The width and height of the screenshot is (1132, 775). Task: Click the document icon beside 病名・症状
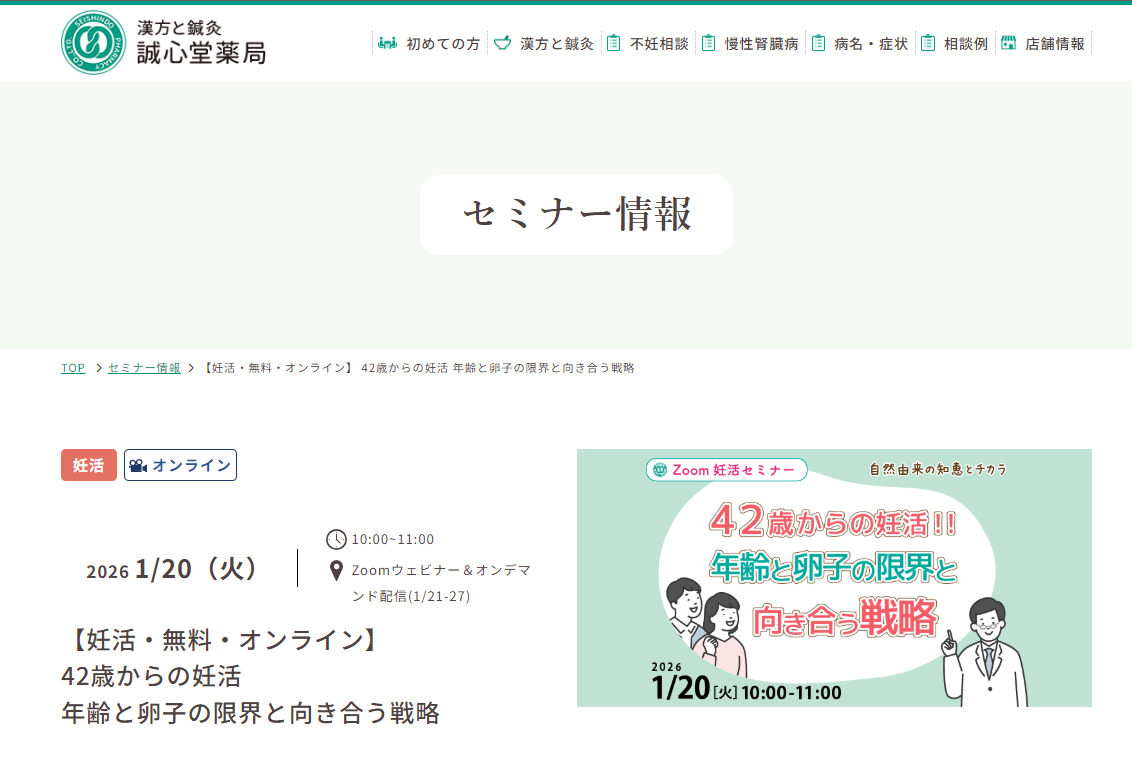tap(820, 44)
